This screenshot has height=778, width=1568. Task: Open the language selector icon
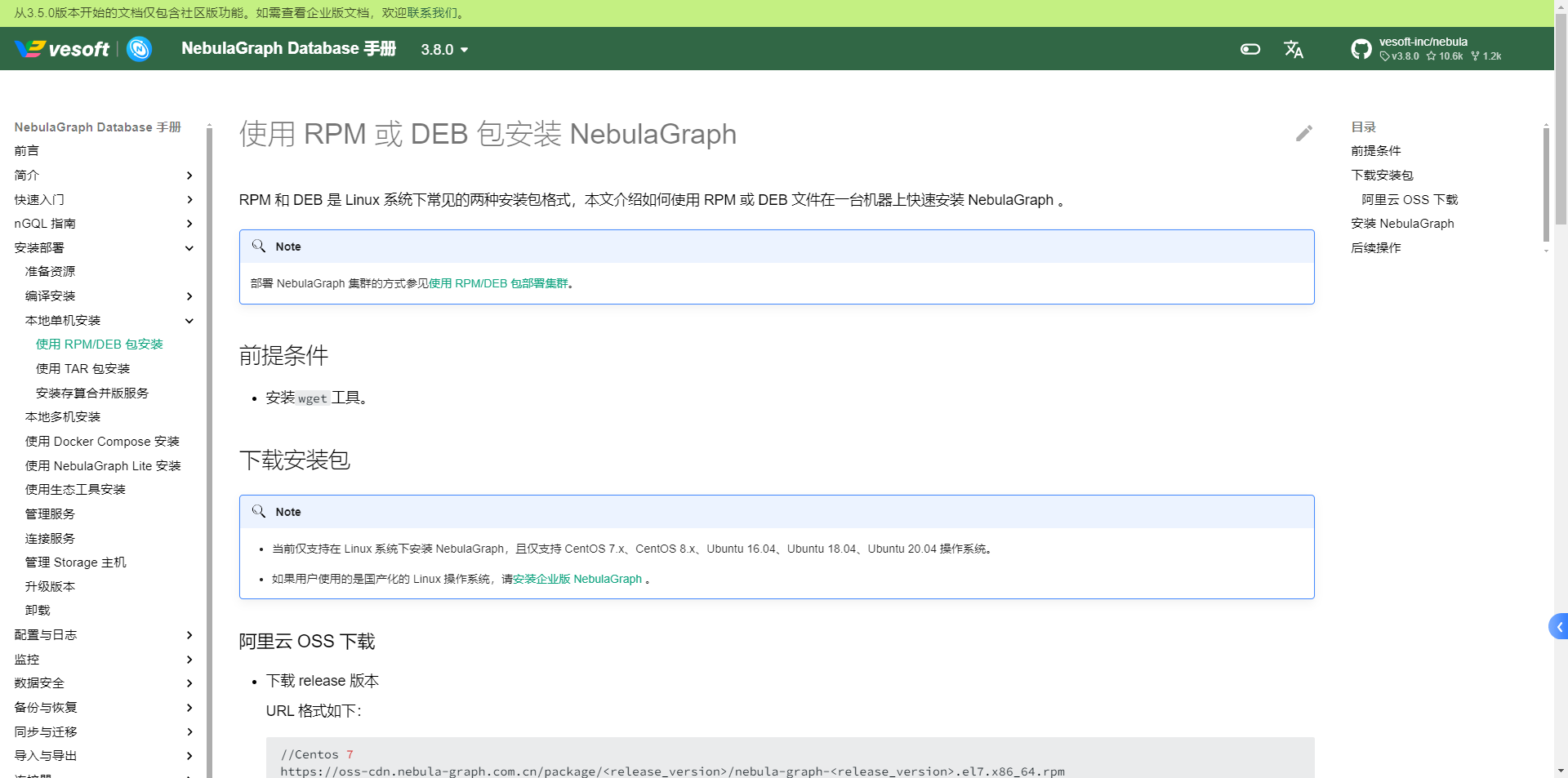[1294, 49]
